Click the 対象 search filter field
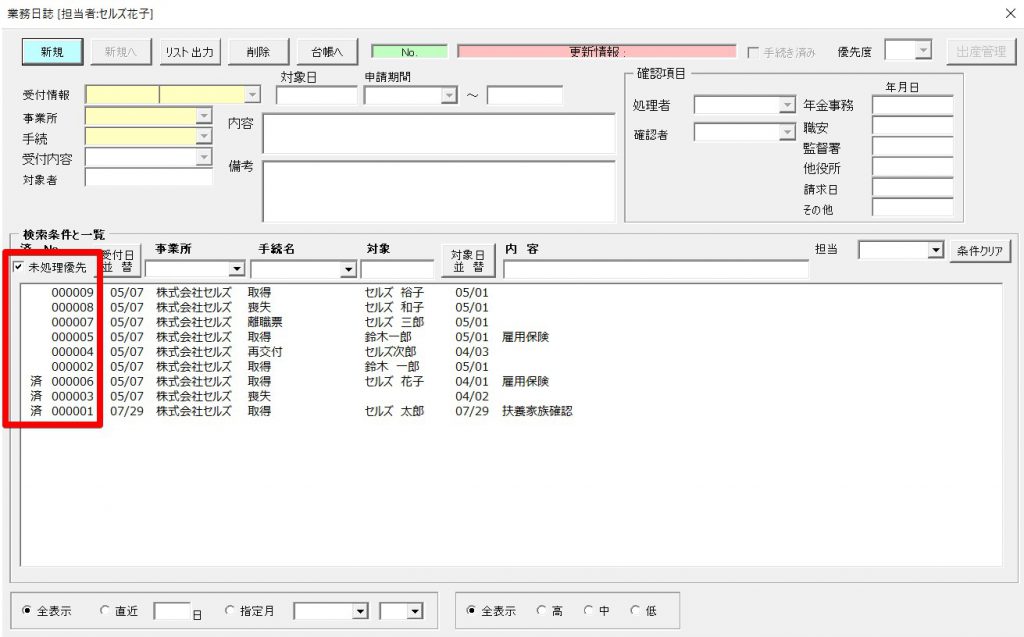Screen dimensions: 1024x637 [397, 269]
